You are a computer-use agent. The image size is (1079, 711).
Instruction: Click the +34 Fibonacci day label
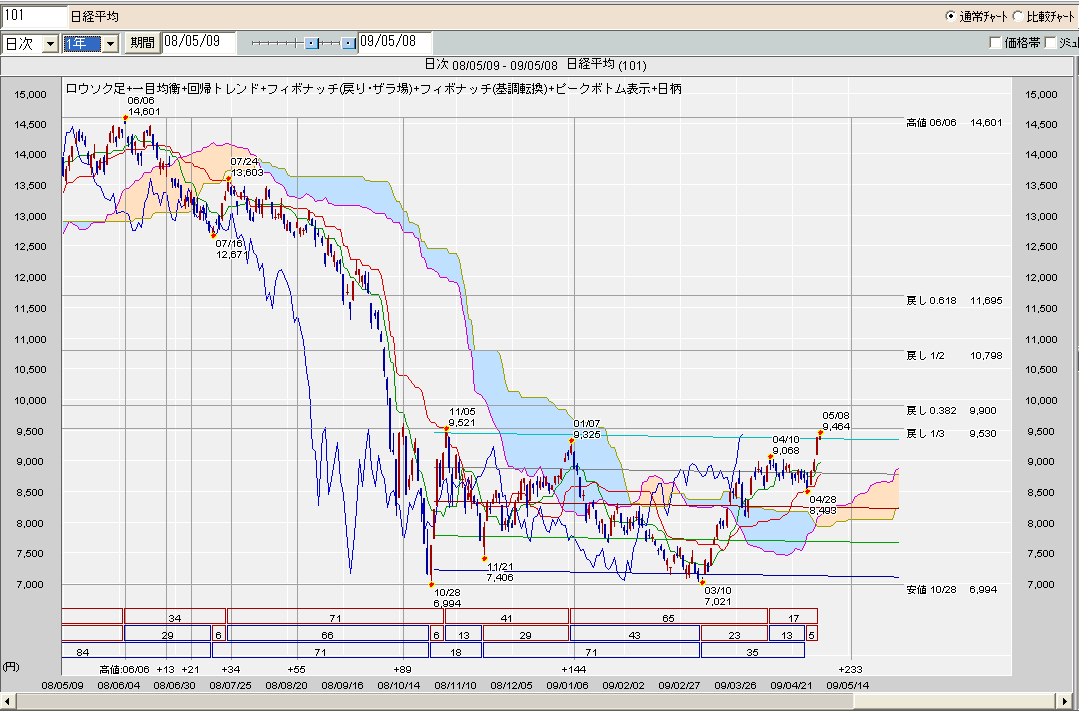tap(231, 669)
